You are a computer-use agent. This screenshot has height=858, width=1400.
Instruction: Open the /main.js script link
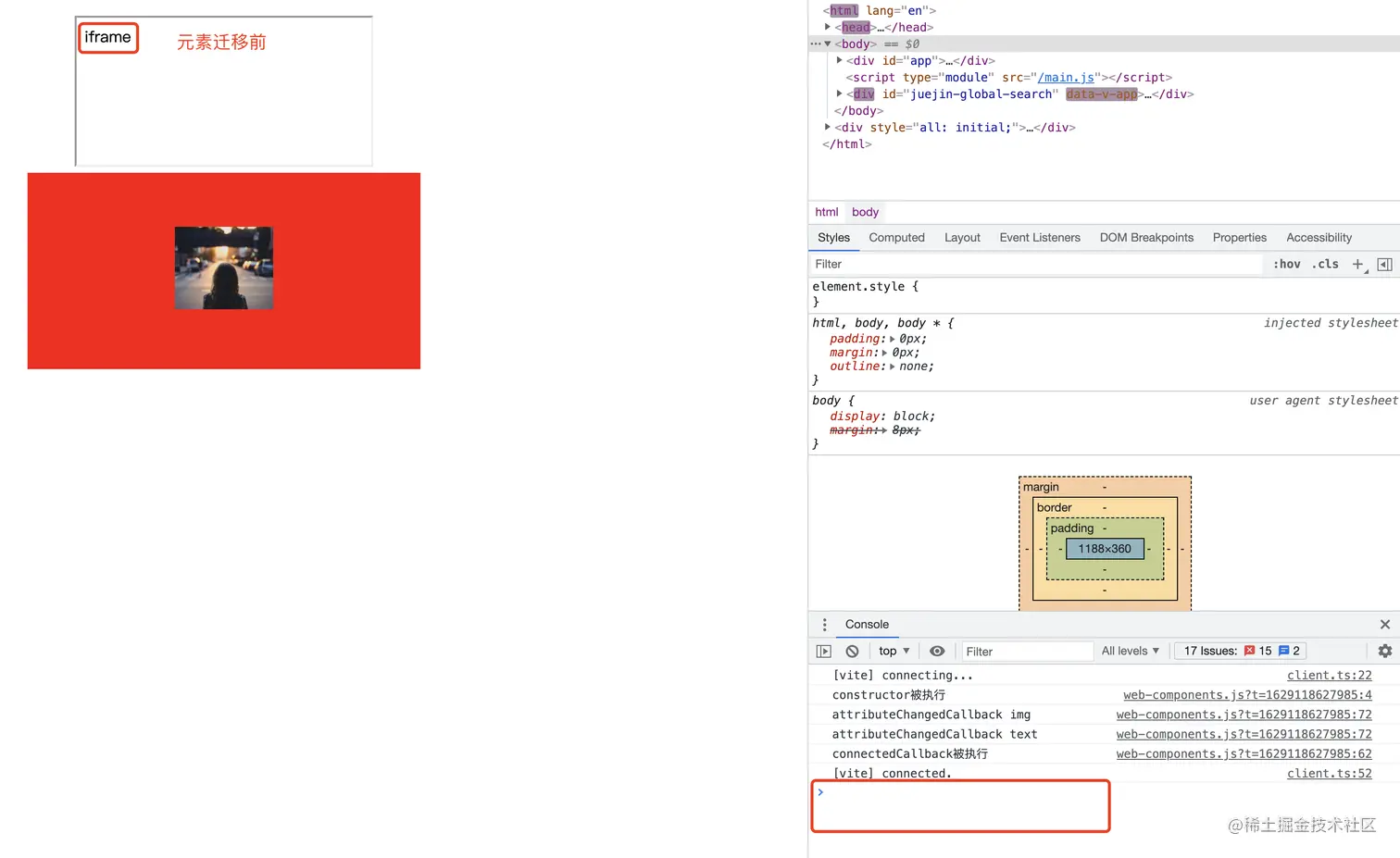pyautogui.click(x=1066, y=78)
